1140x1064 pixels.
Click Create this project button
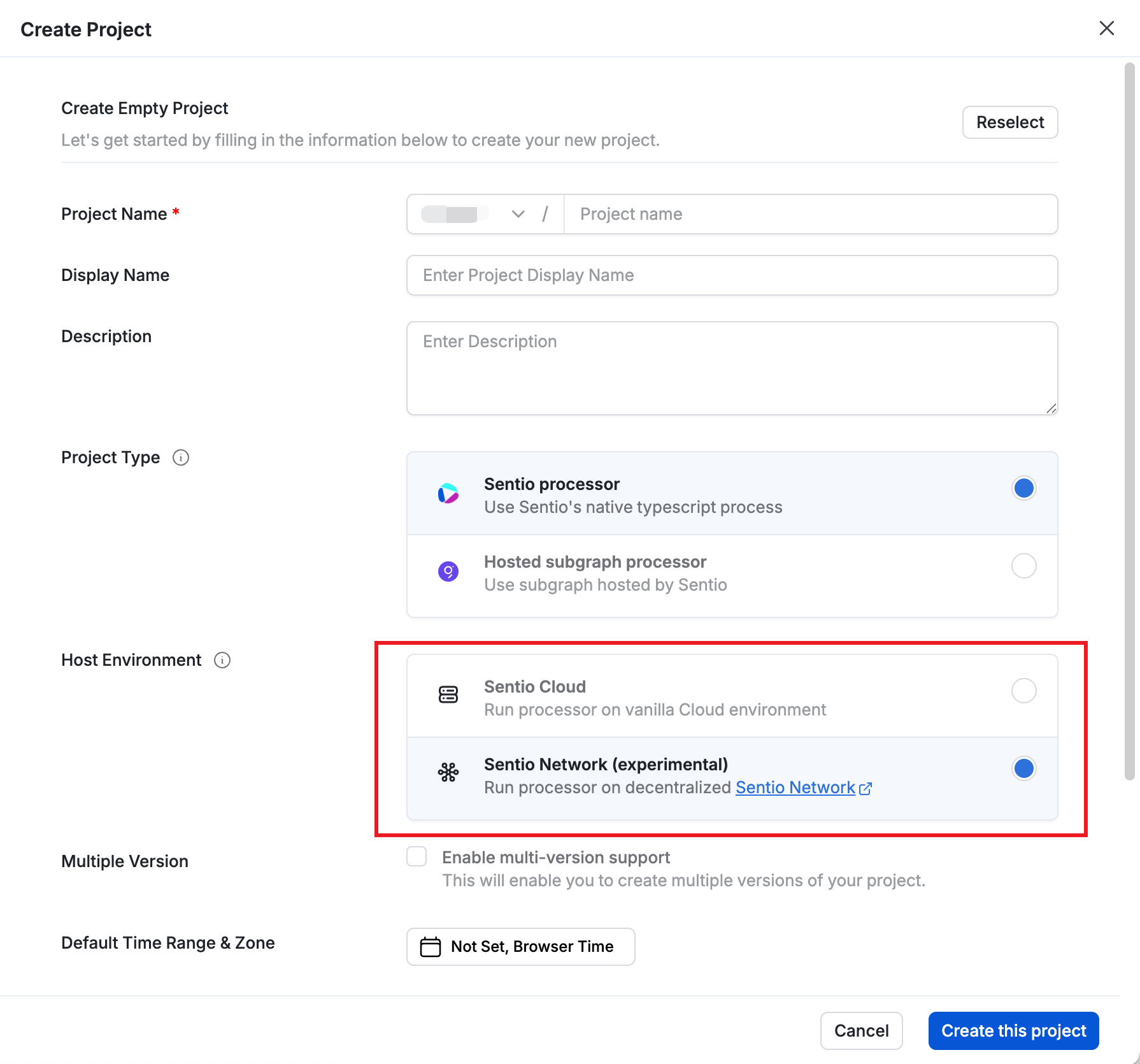1013,1031
